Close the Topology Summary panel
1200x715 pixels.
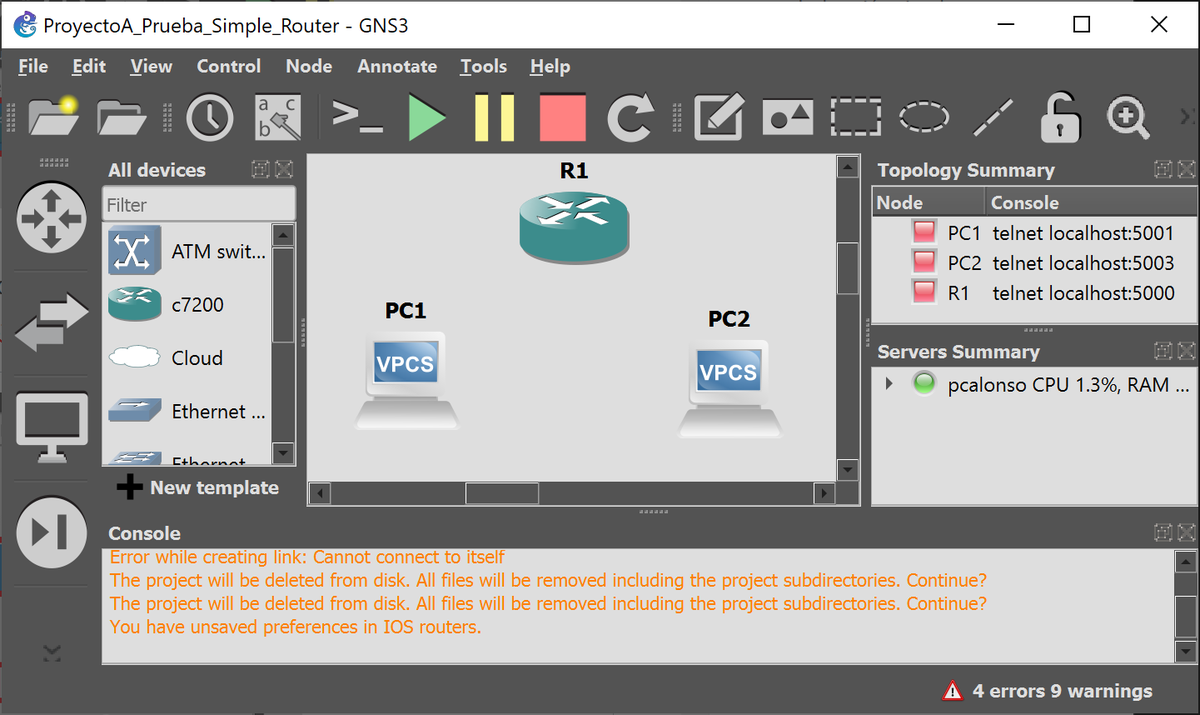coord(1186,170)
